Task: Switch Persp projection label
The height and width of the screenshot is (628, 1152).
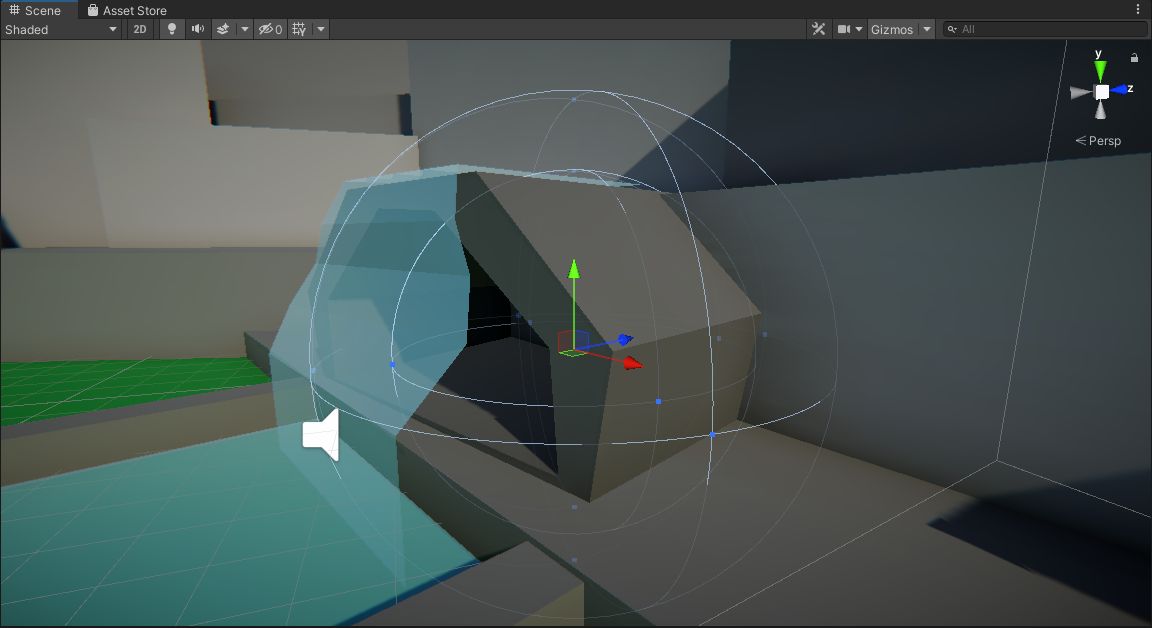Action: (x=1098, y=140)
